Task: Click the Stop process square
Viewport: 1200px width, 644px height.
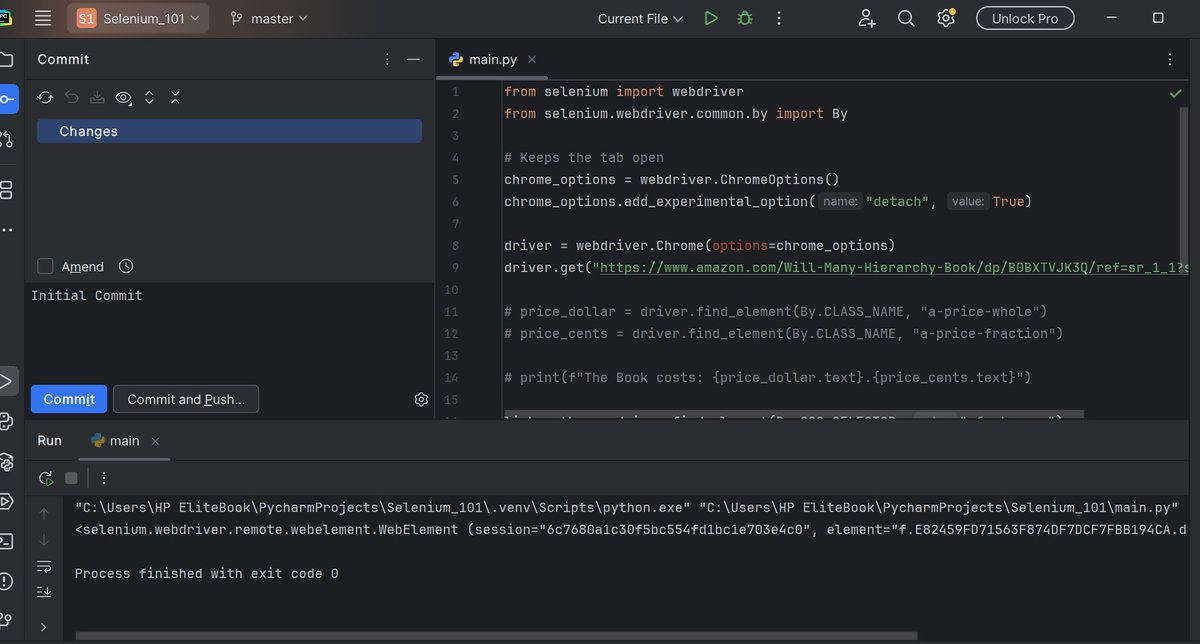Action: (71, 478)
